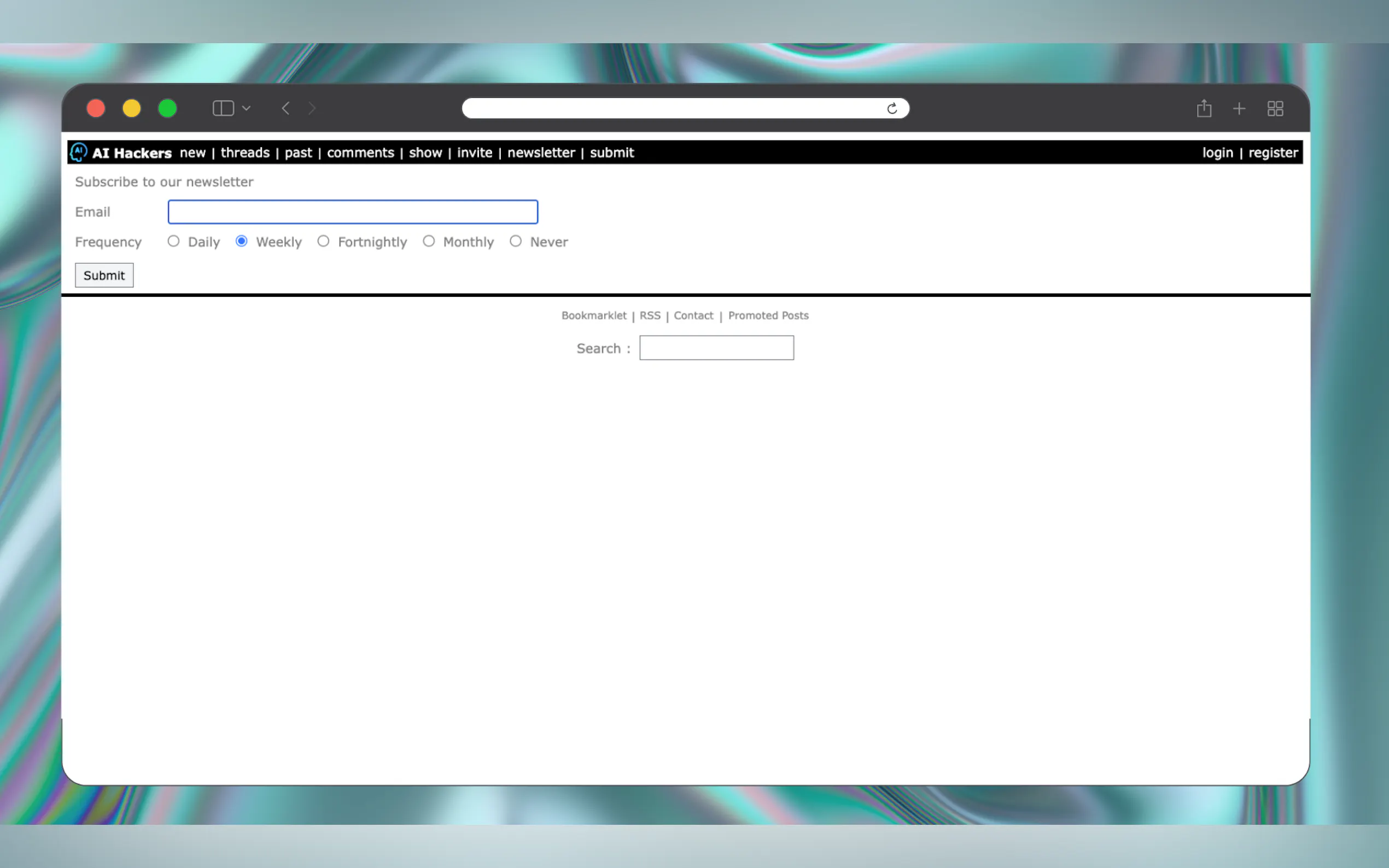Screen dimensions: 1389x868
Task: Pick the Never frequency option
Action: click(516, 241)
